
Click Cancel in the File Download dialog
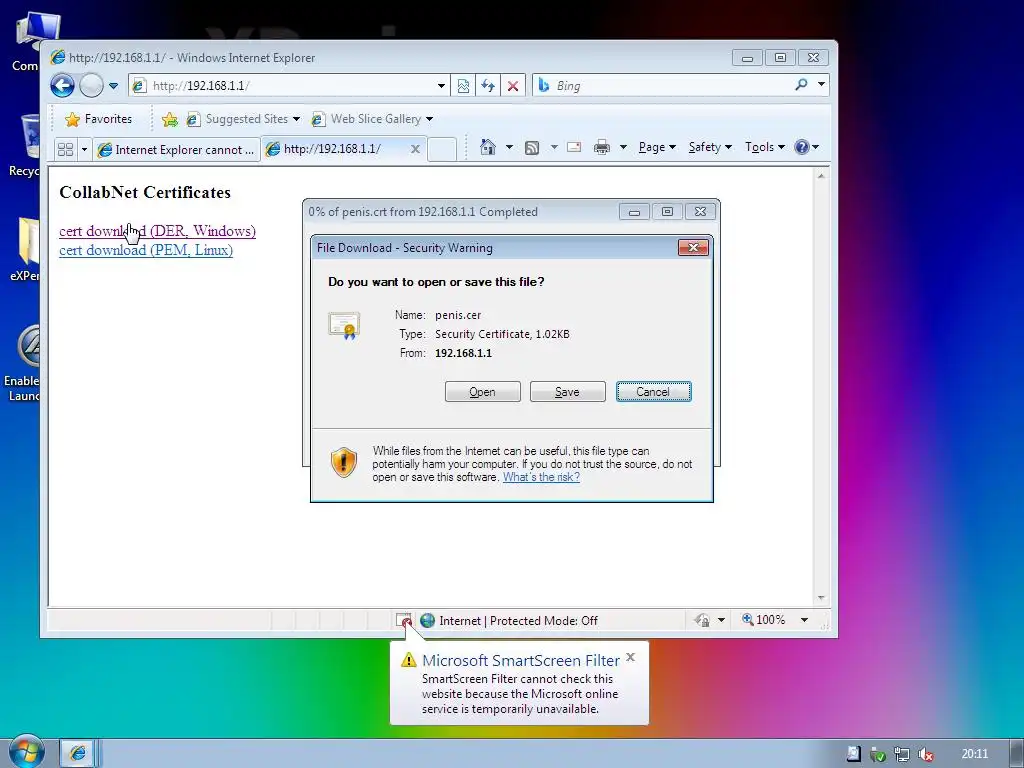pos(653,392)
